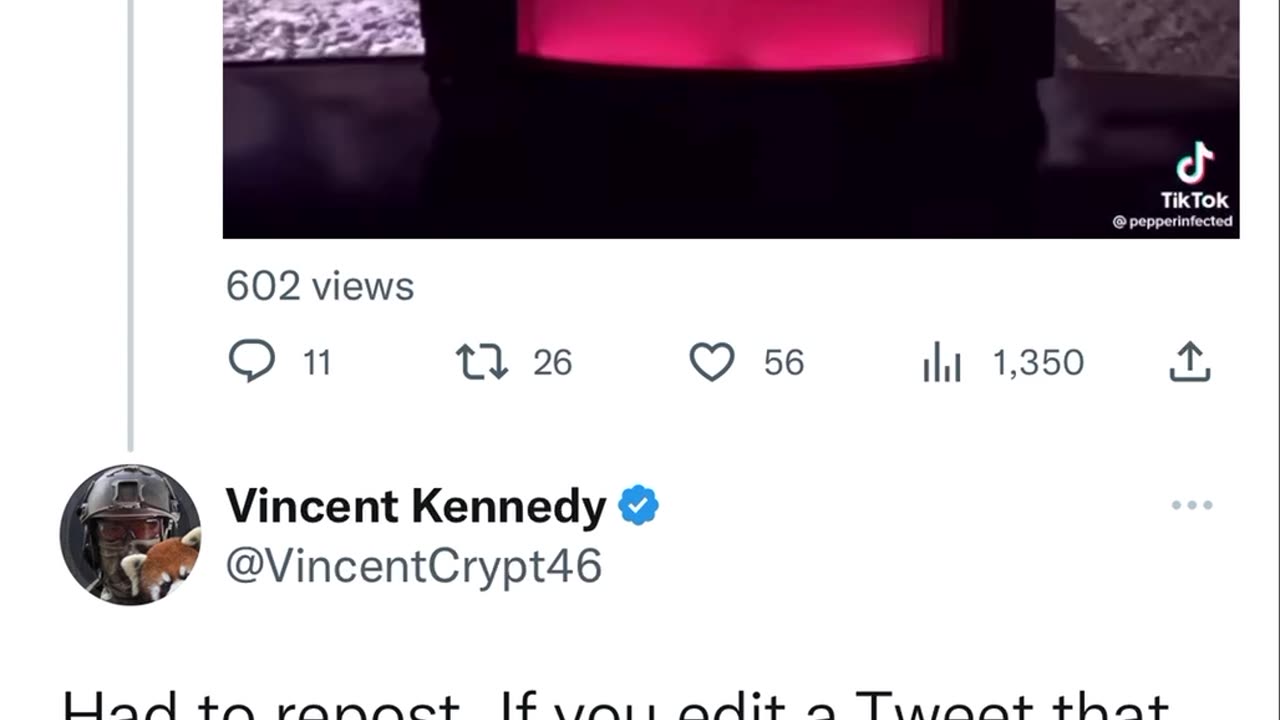
Task: Open the @VincentCrypt46 handle link
Action: coord(413,566)
